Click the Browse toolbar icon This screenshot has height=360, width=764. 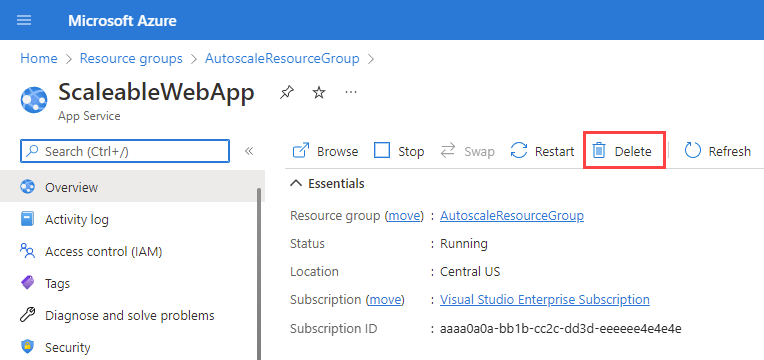(x=301, y=151)
